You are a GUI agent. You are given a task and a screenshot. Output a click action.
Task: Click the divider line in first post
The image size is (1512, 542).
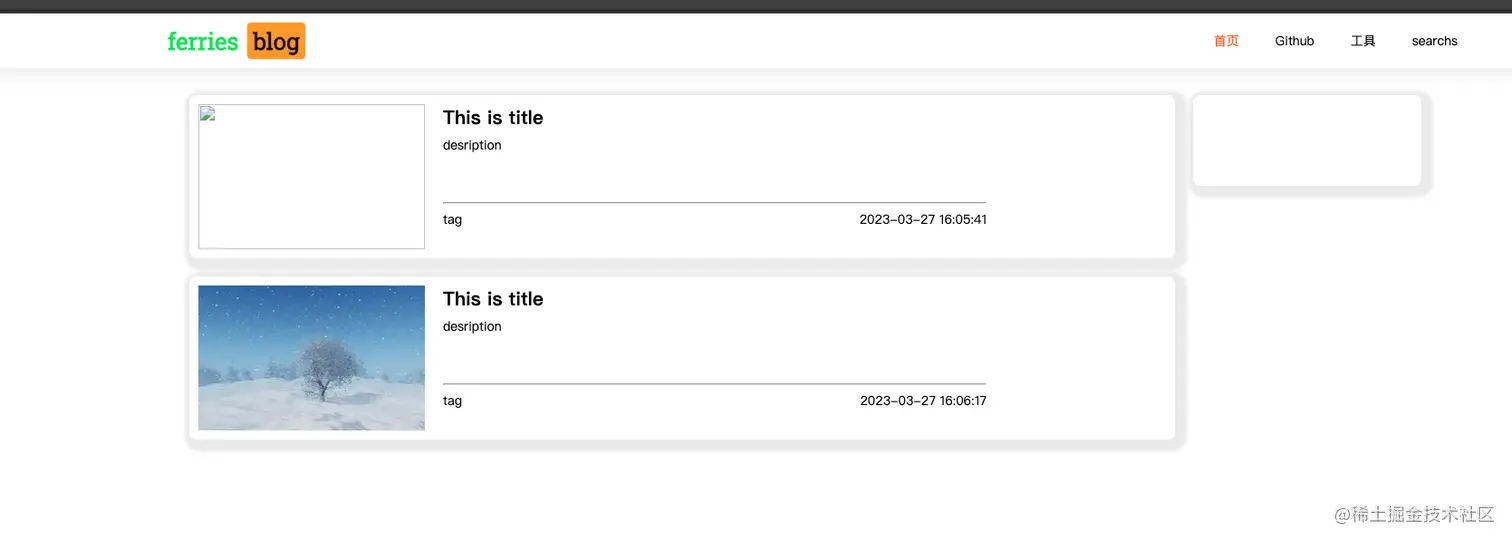coord(714,202)
